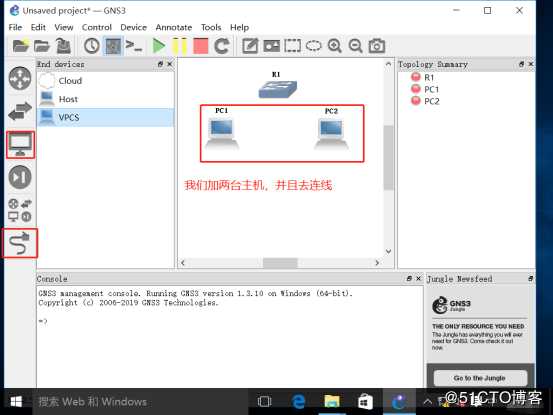Open the Annotate menu
The width and height of the screenshot is (553, 415).
(174, 28)
